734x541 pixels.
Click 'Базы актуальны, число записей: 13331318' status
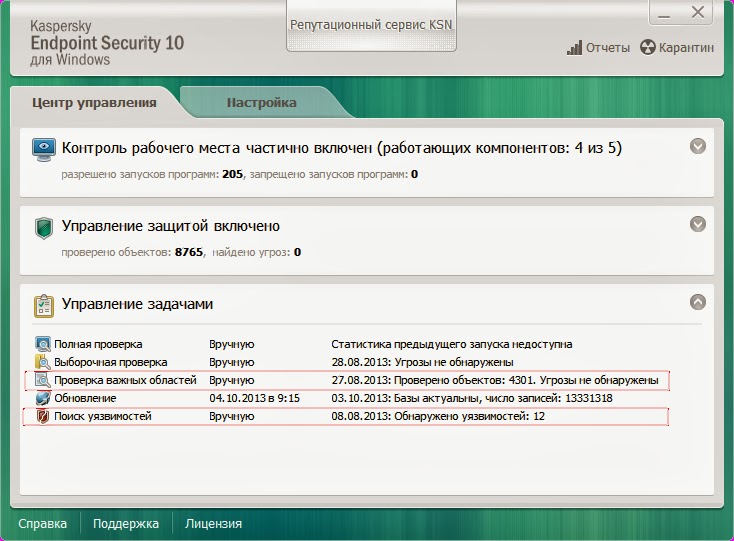pyautogui.click(x=503, y=398)
